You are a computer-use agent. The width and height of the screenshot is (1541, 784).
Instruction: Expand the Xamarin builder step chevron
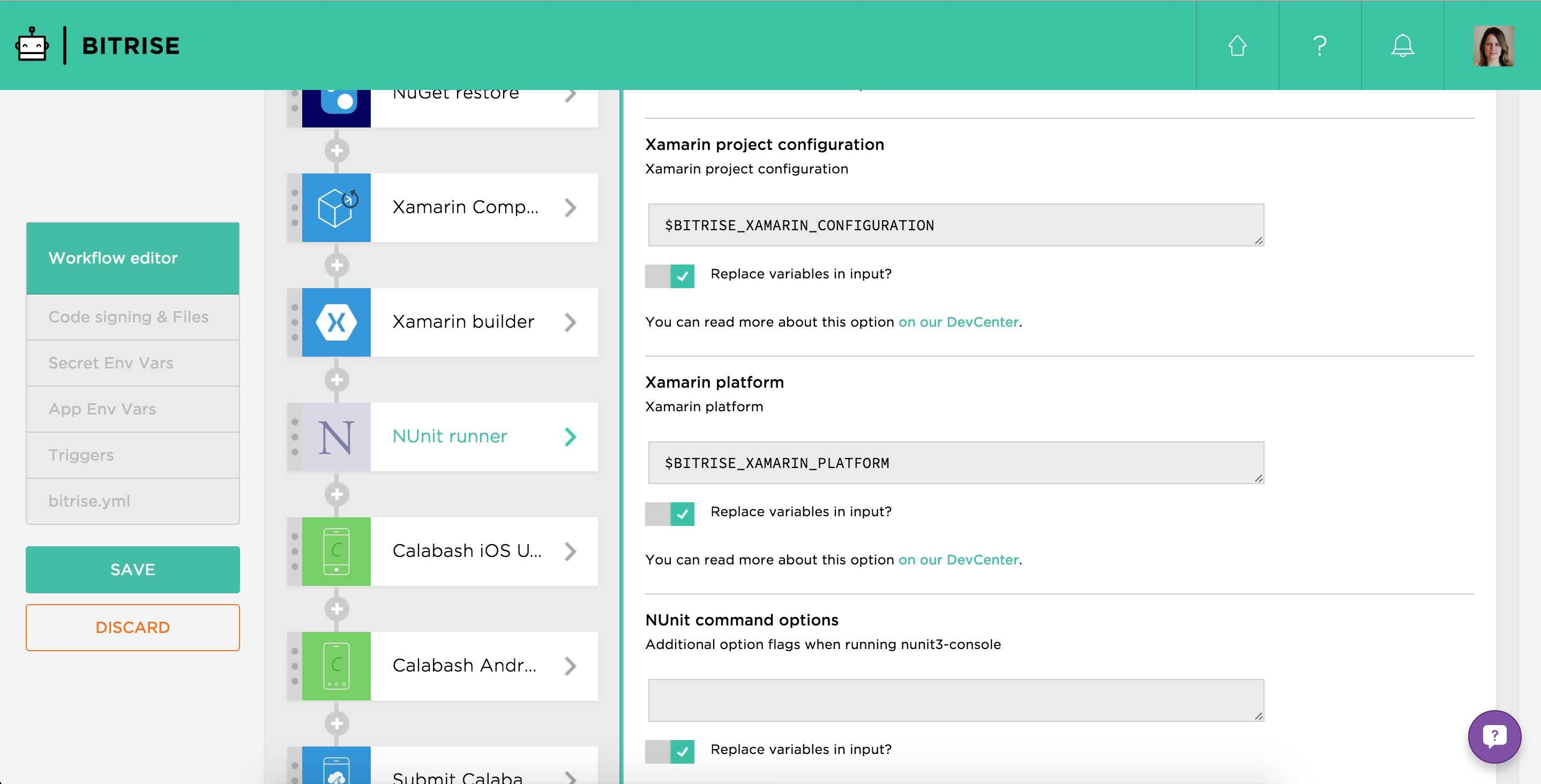[x=570, y=322]
